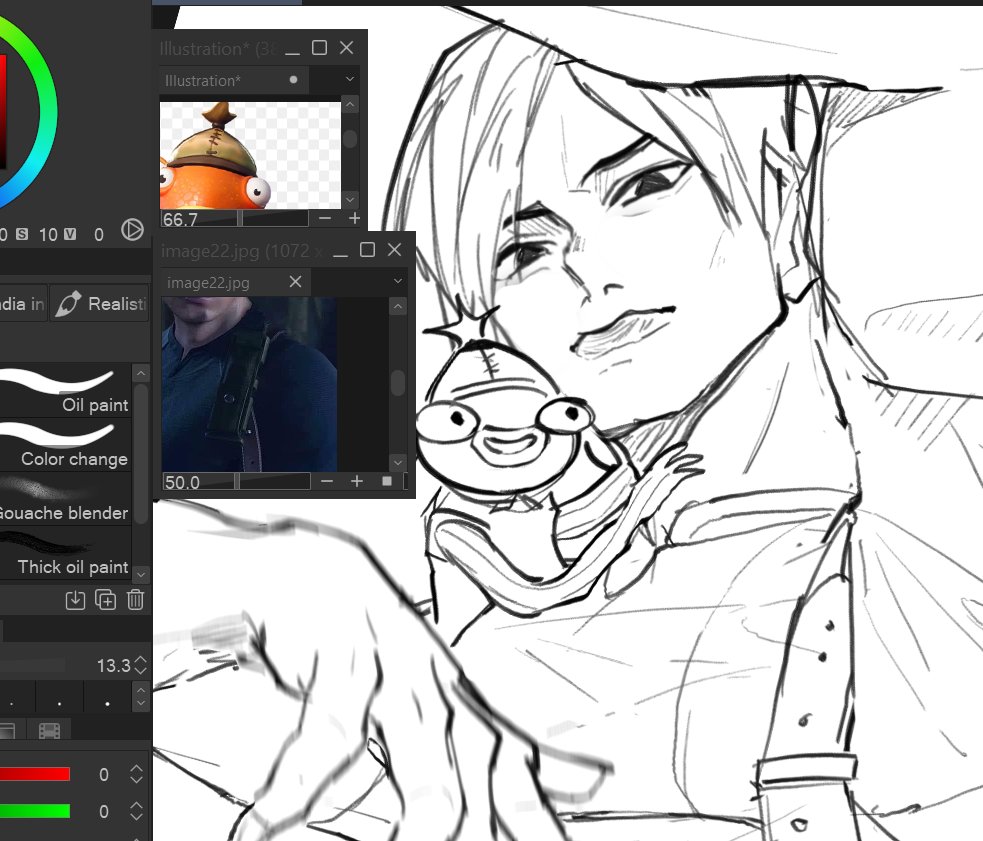Viewport: 983px width, 841px height.
Task: Open the timeline film strip tab
Action: 50,731
